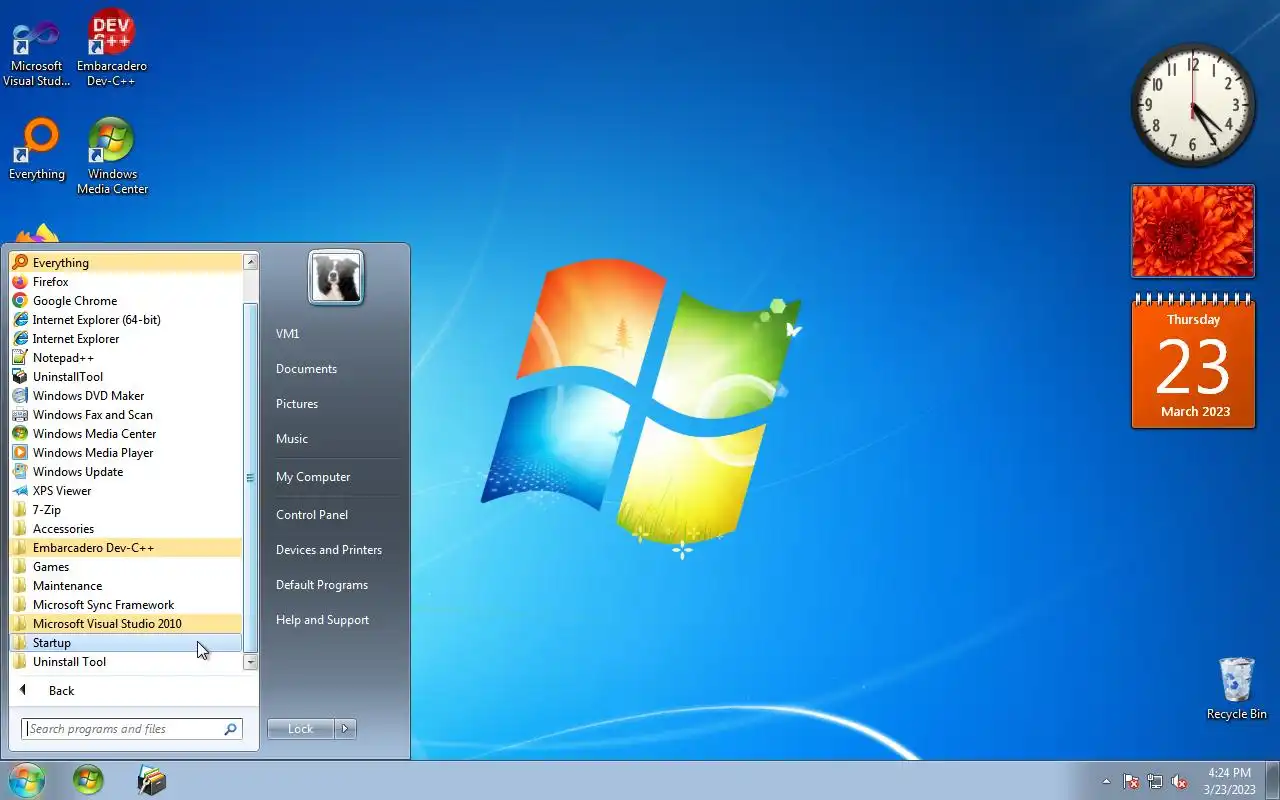The image size is (1280, 800).
Task: Expand the Uninstall Tool folder
Action: 126,662
